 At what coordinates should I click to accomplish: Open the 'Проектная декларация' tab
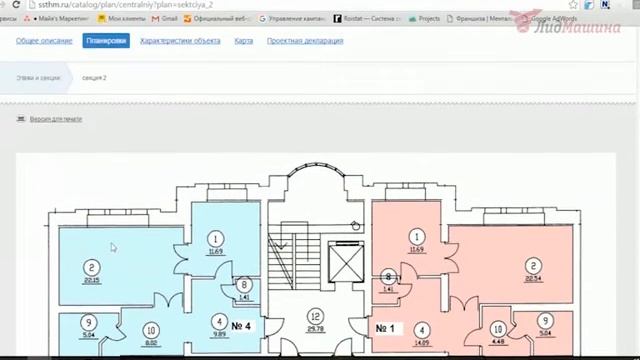pyautogui.click(x=305, y=41)
